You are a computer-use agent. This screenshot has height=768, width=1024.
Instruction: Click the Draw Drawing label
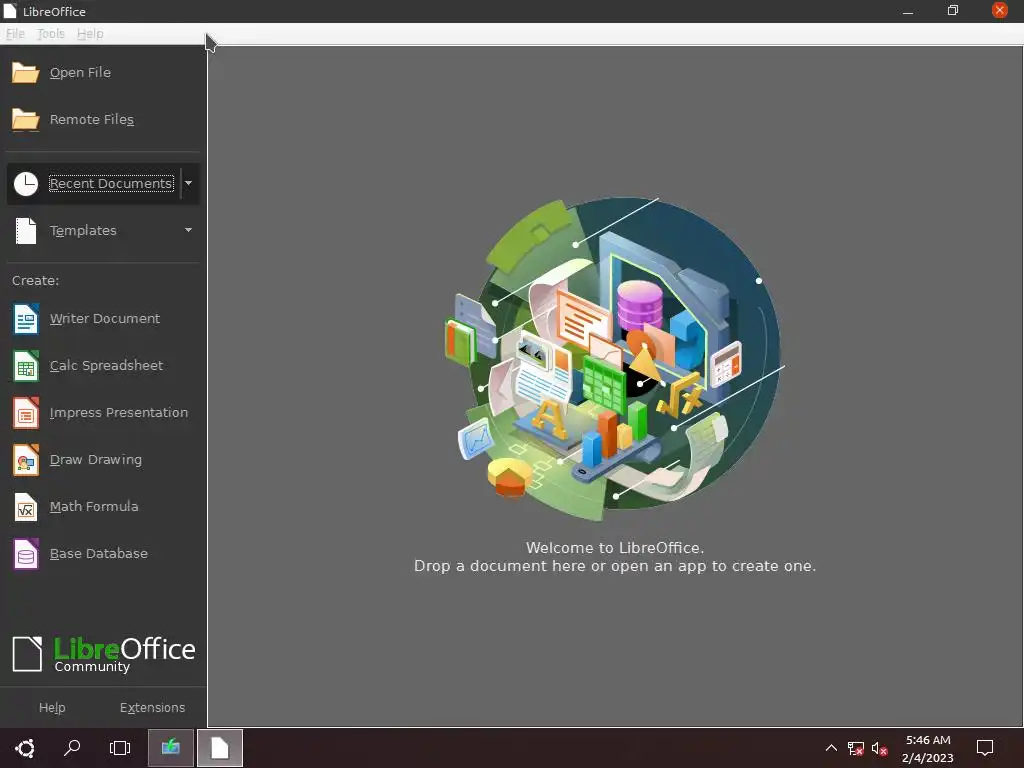pos(96,460)
